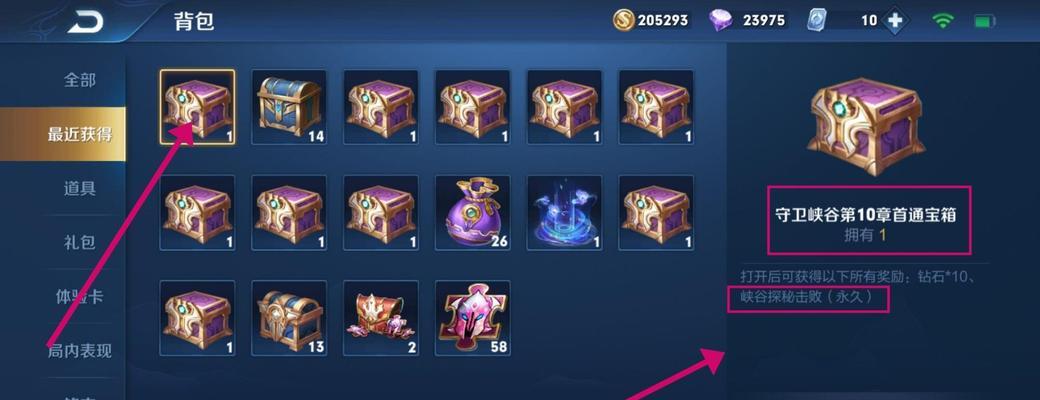Tap the gold coin currency icon
This screenshot has height=400, width=1040.
[623, 21]
